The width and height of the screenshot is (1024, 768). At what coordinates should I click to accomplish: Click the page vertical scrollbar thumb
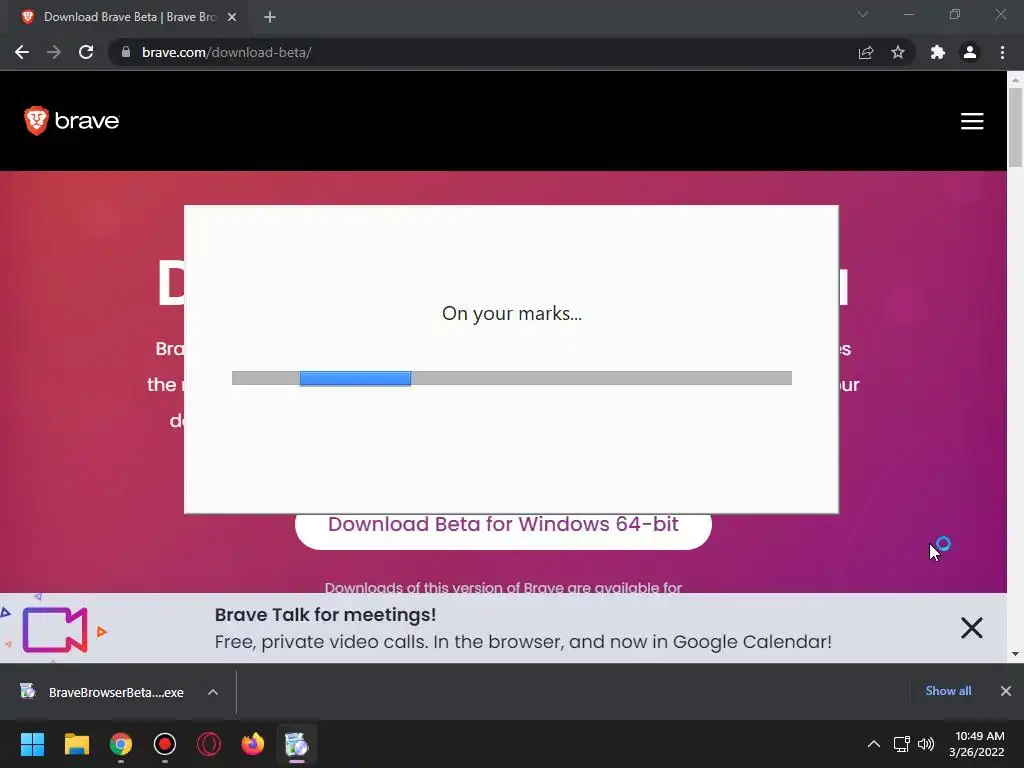click(1015, 126)
